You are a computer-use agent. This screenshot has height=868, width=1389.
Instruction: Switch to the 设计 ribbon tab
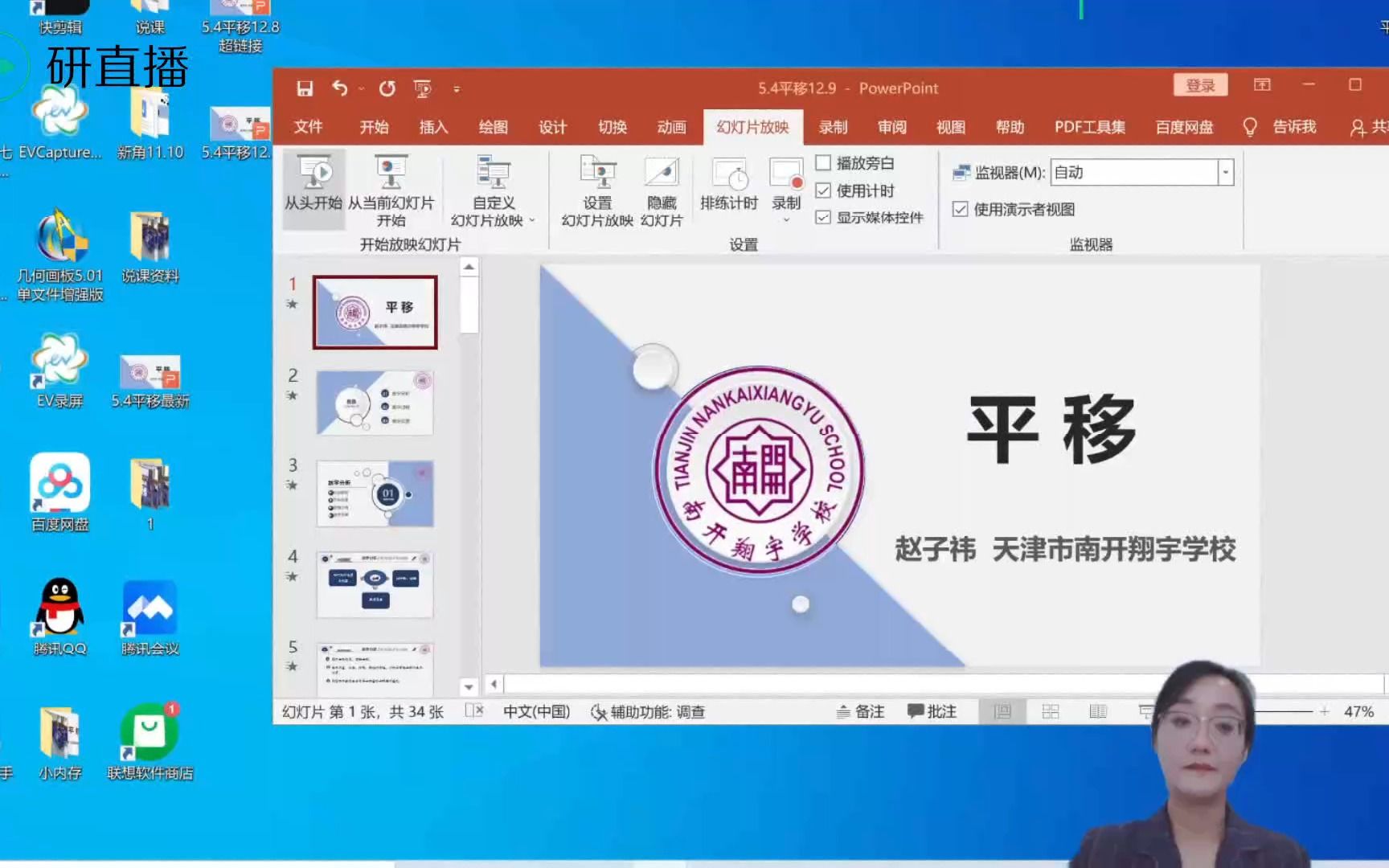[x=552, y=127]
